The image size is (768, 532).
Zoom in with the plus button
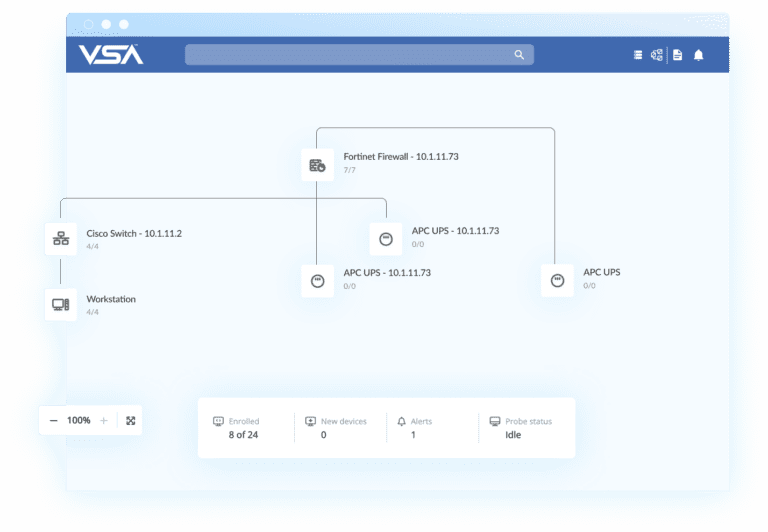click(x=104, y=420)
